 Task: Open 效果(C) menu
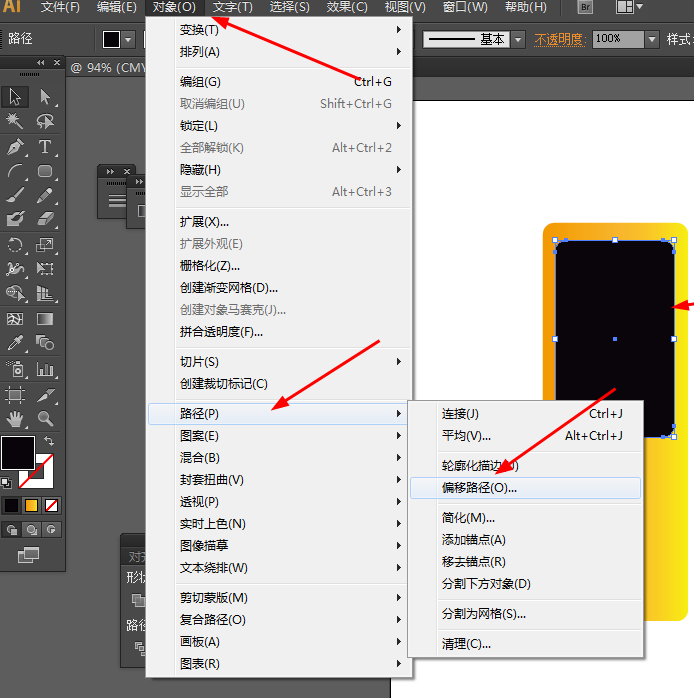pos(347,7)
